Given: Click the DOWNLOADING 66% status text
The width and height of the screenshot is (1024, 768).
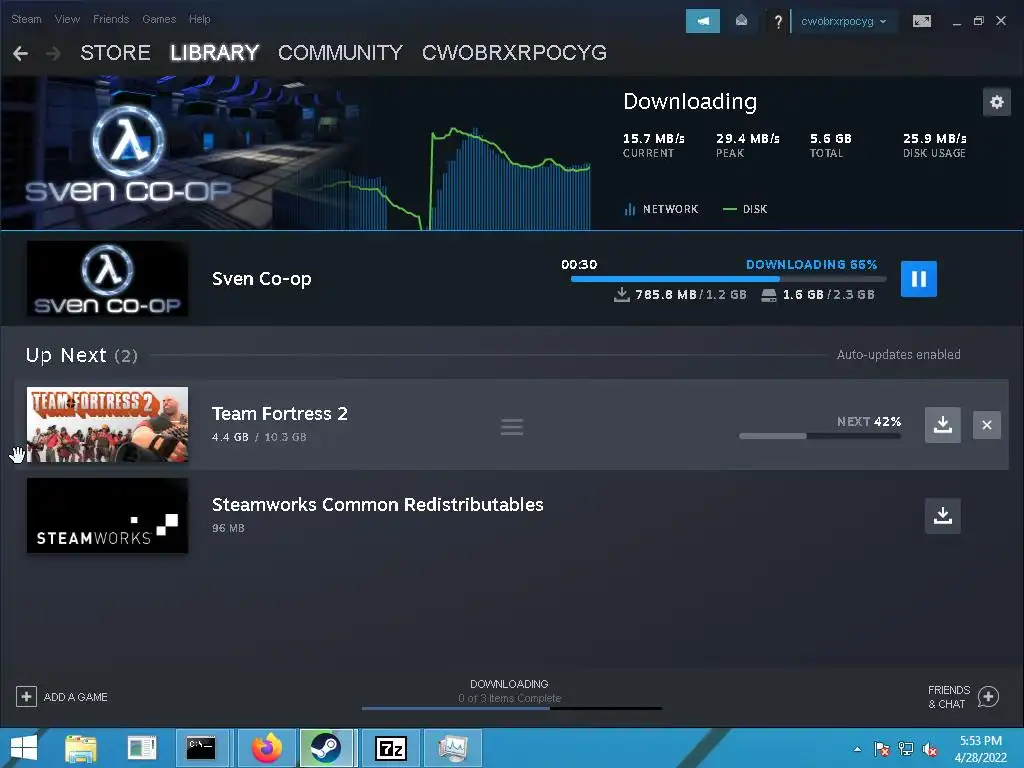Looking at the screenshot, I should [x=811, y=264].
